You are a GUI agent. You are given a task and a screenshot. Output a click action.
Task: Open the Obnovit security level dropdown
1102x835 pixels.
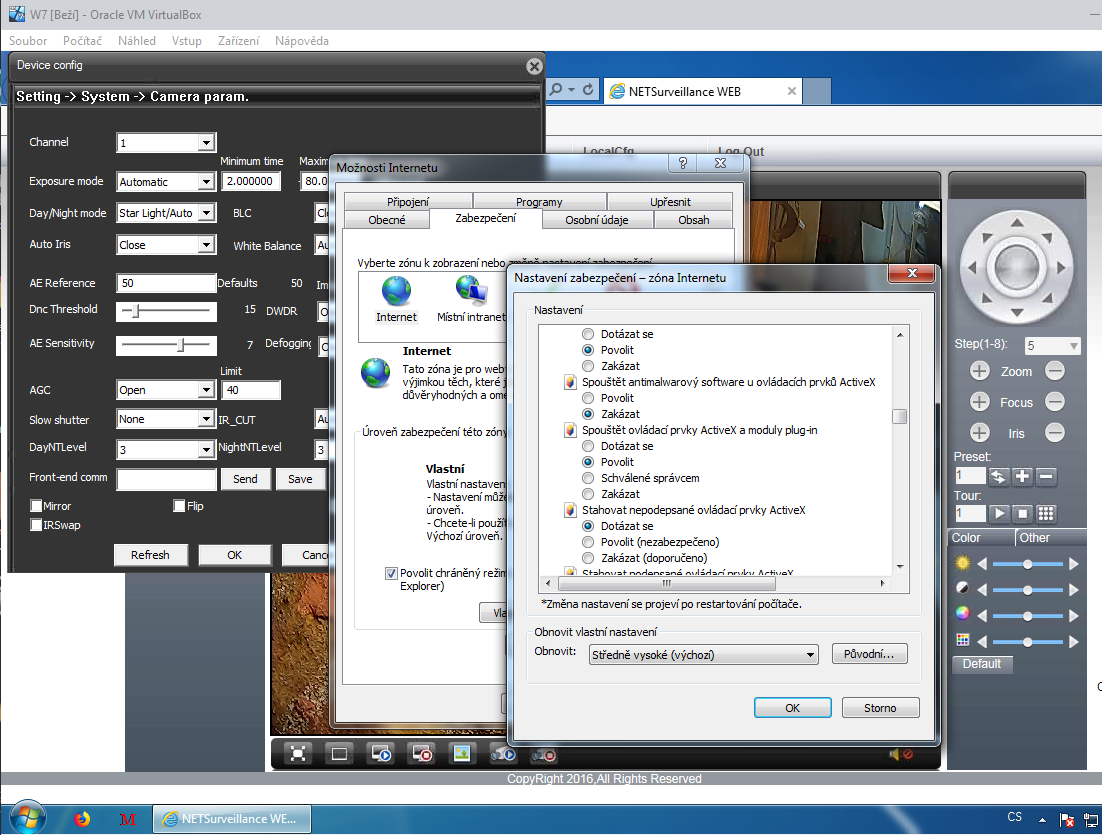pos(810,654)
